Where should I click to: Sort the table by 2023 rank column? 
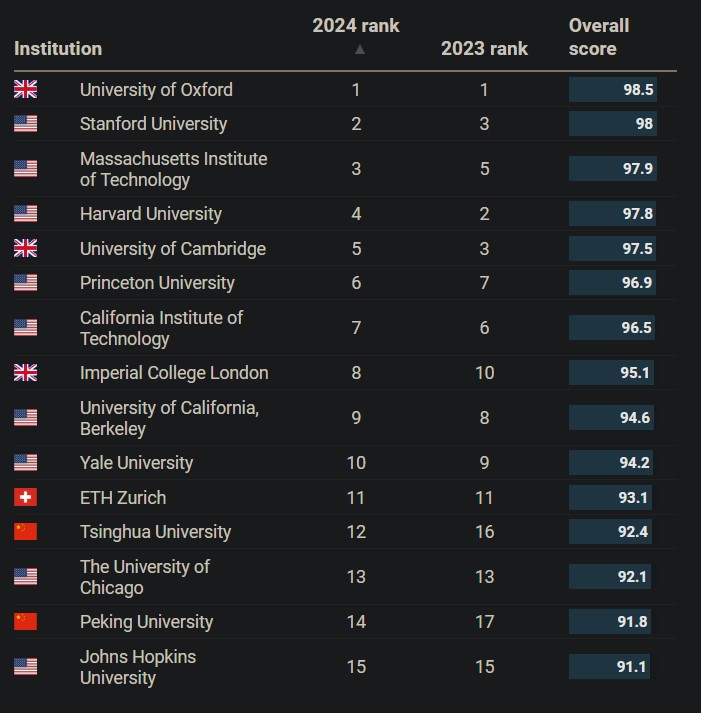click(484, 48)
